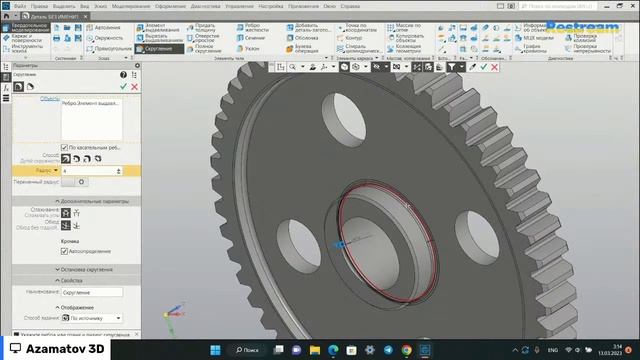Open dropdown arrow next to filter funnel
The height and width of the screenshot is (360, 640).
[x=462, y=67]
